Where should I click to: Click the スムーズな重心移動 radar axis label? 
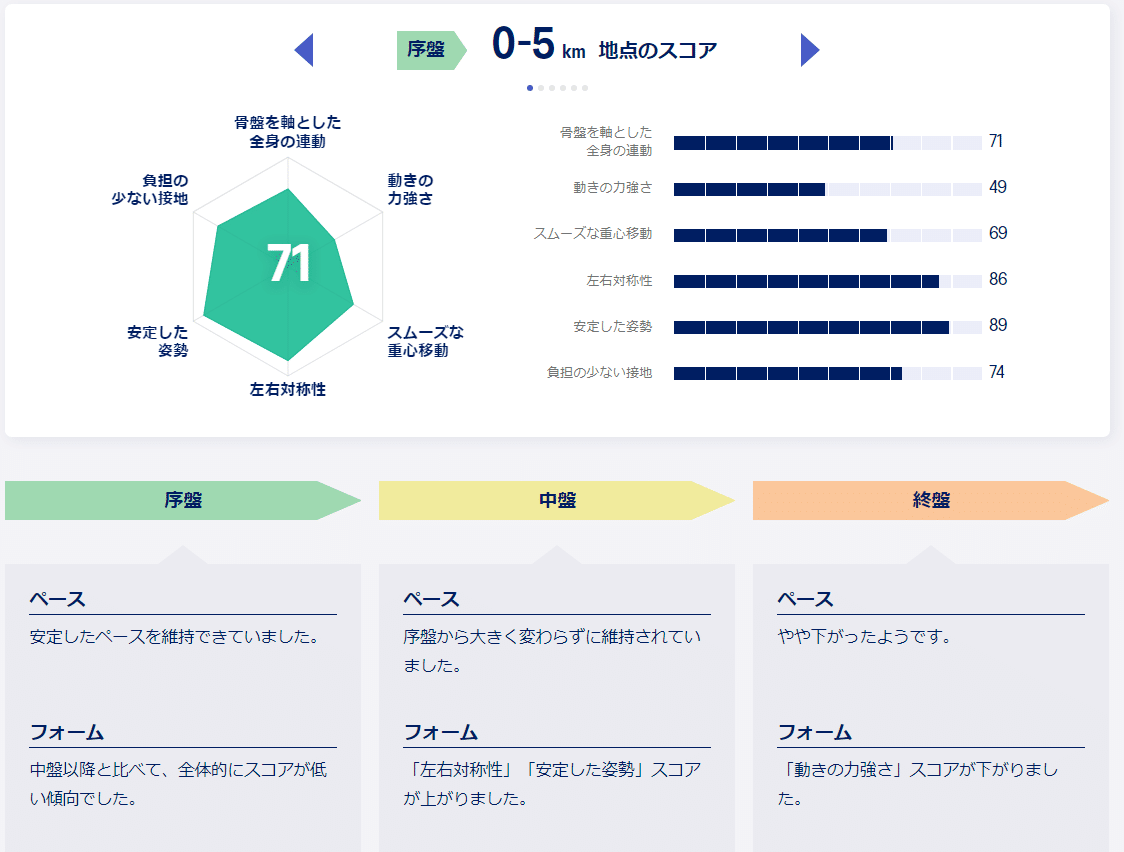(426, 341)
